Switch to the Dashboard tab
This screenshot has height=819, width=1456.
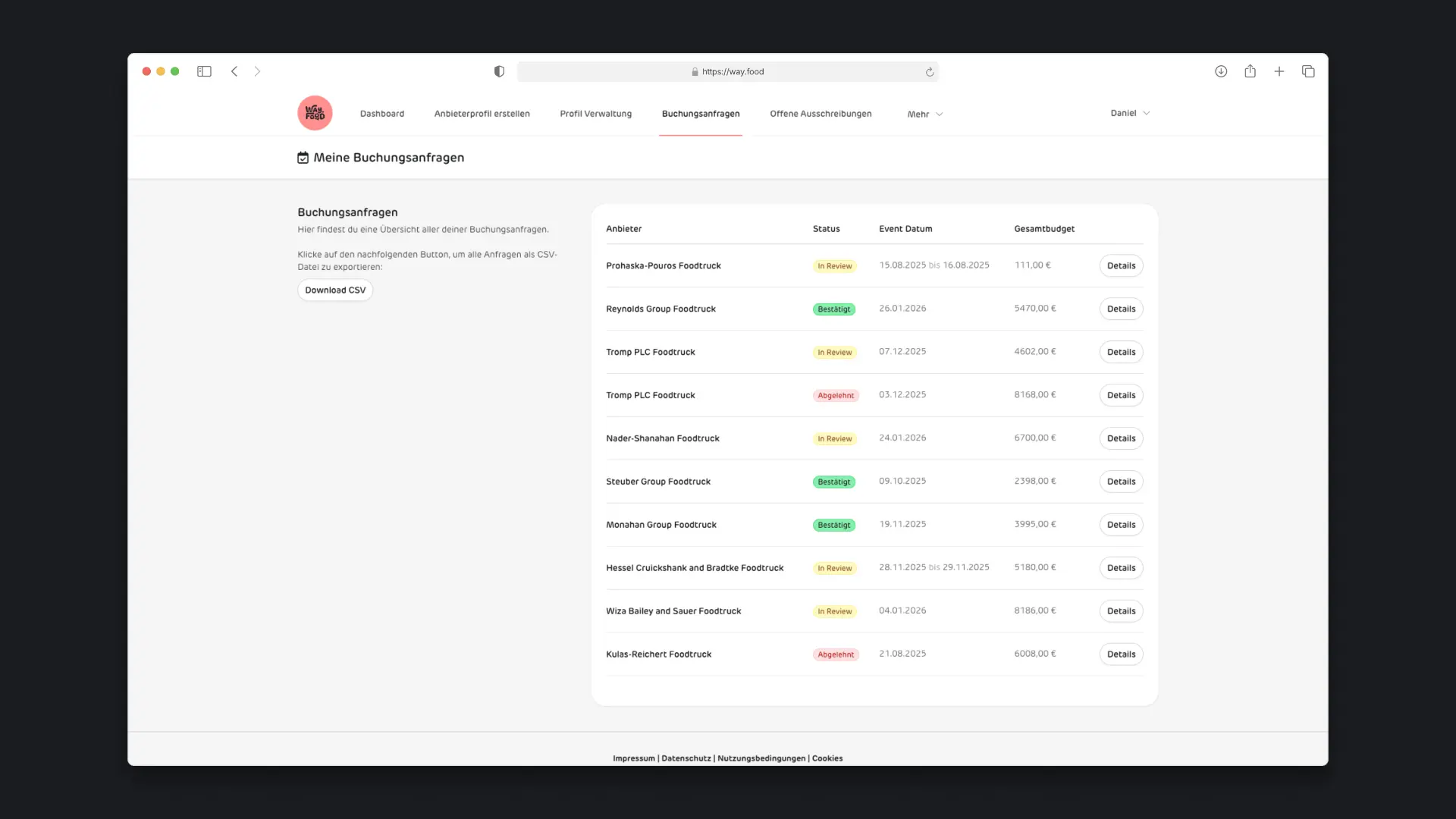click(x=382, y=113)
